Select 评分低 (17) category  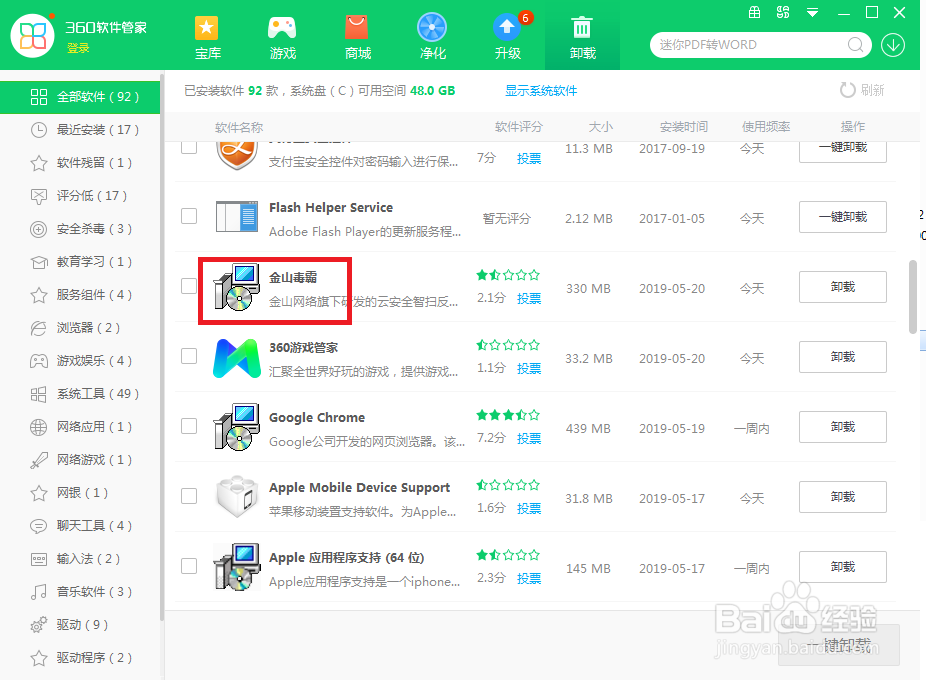tap(80, 196)
